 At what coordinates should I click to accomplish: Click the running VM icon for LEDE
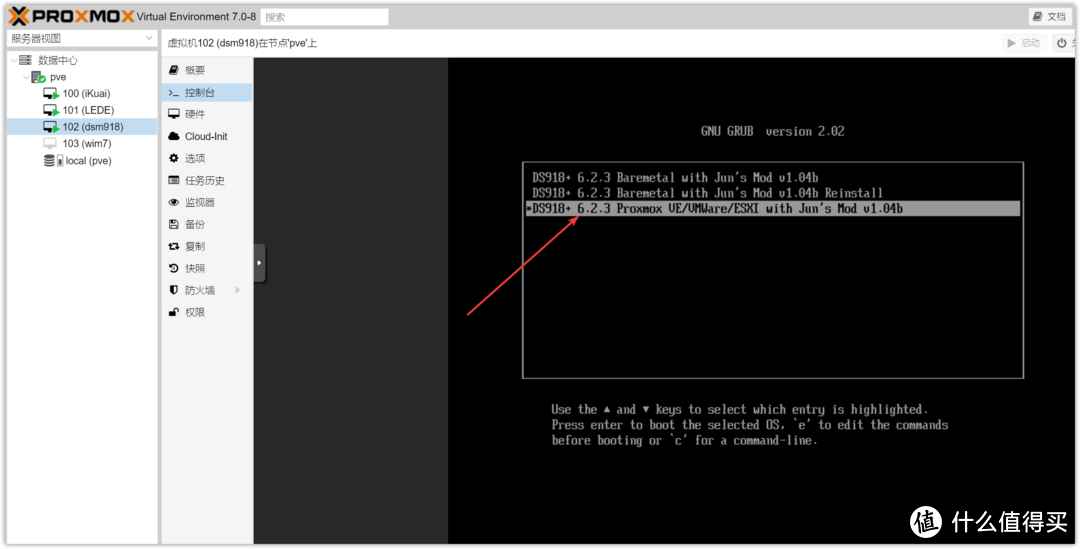coord(51,110)
